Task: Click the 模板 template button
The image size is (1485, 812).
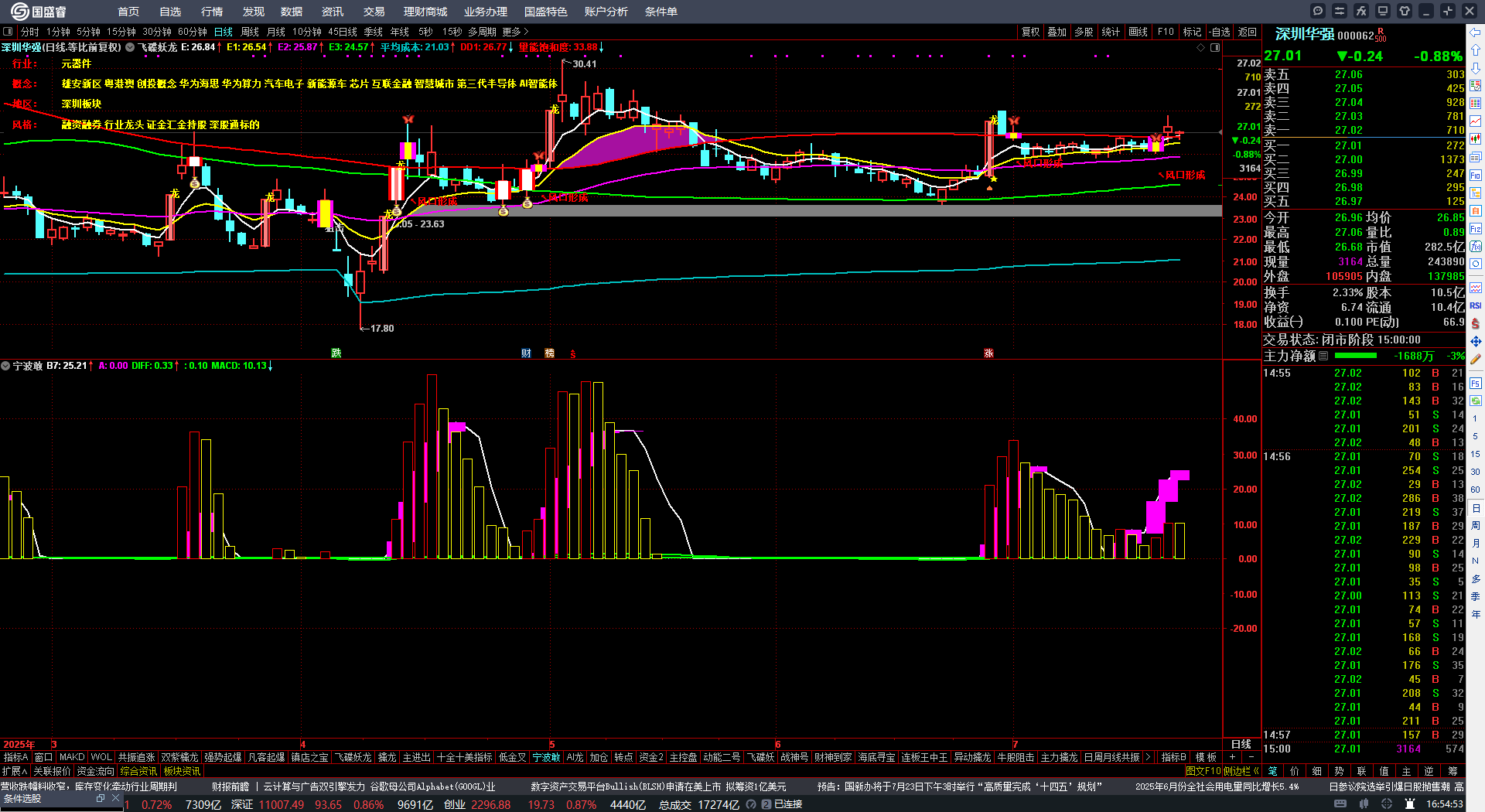Action: pyautogui.click(x=1206, y=757)
